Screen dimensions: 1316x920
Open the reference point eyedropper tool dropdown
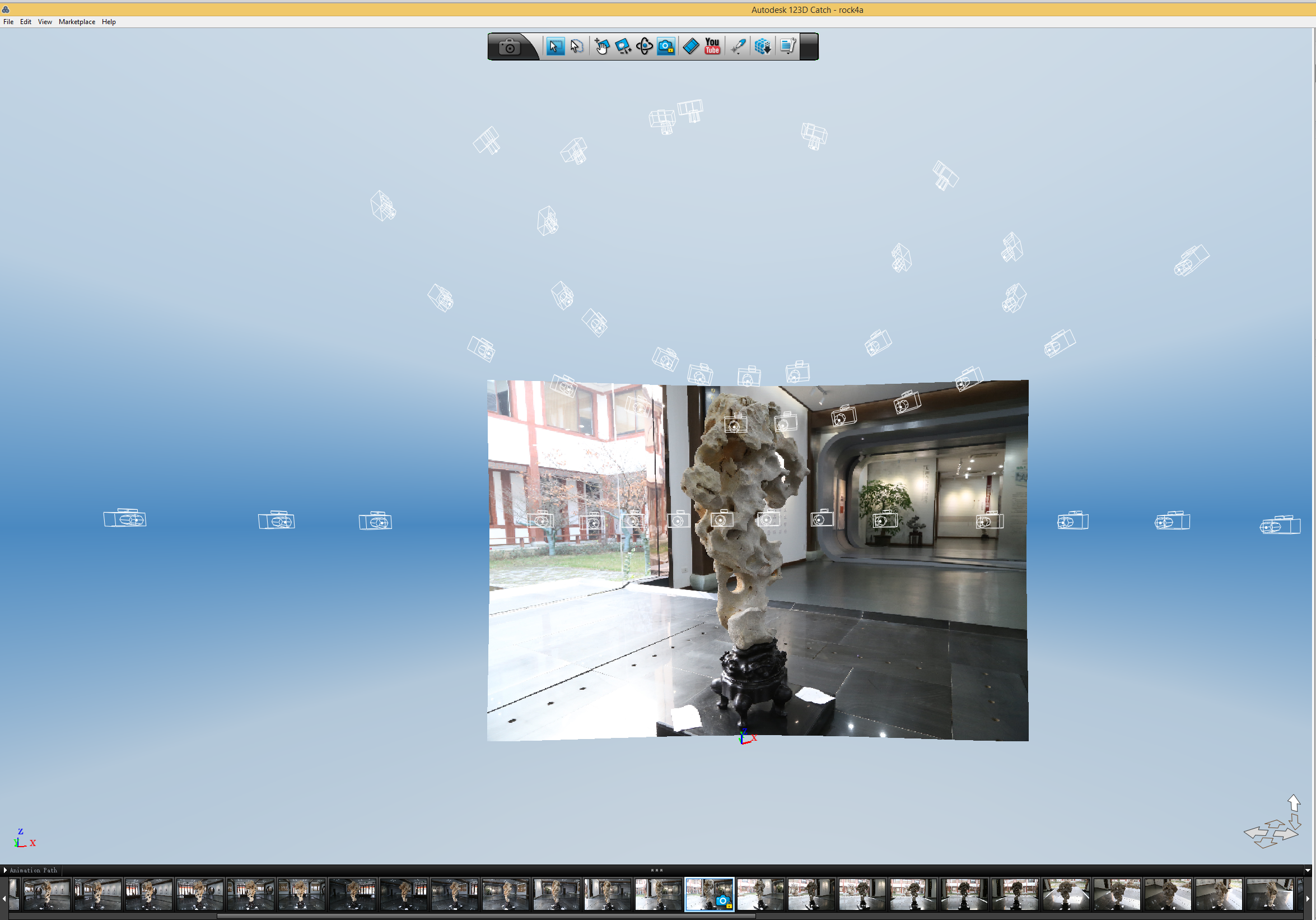[x=738, y=47]
